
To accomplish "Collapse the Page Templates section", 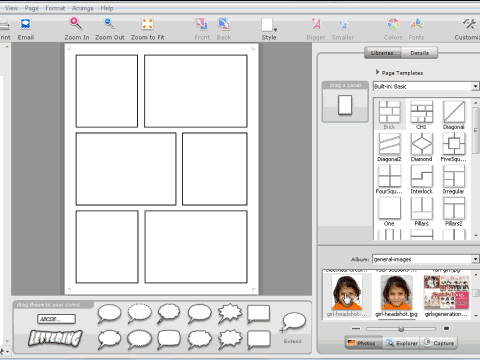I will pos(377,72).
